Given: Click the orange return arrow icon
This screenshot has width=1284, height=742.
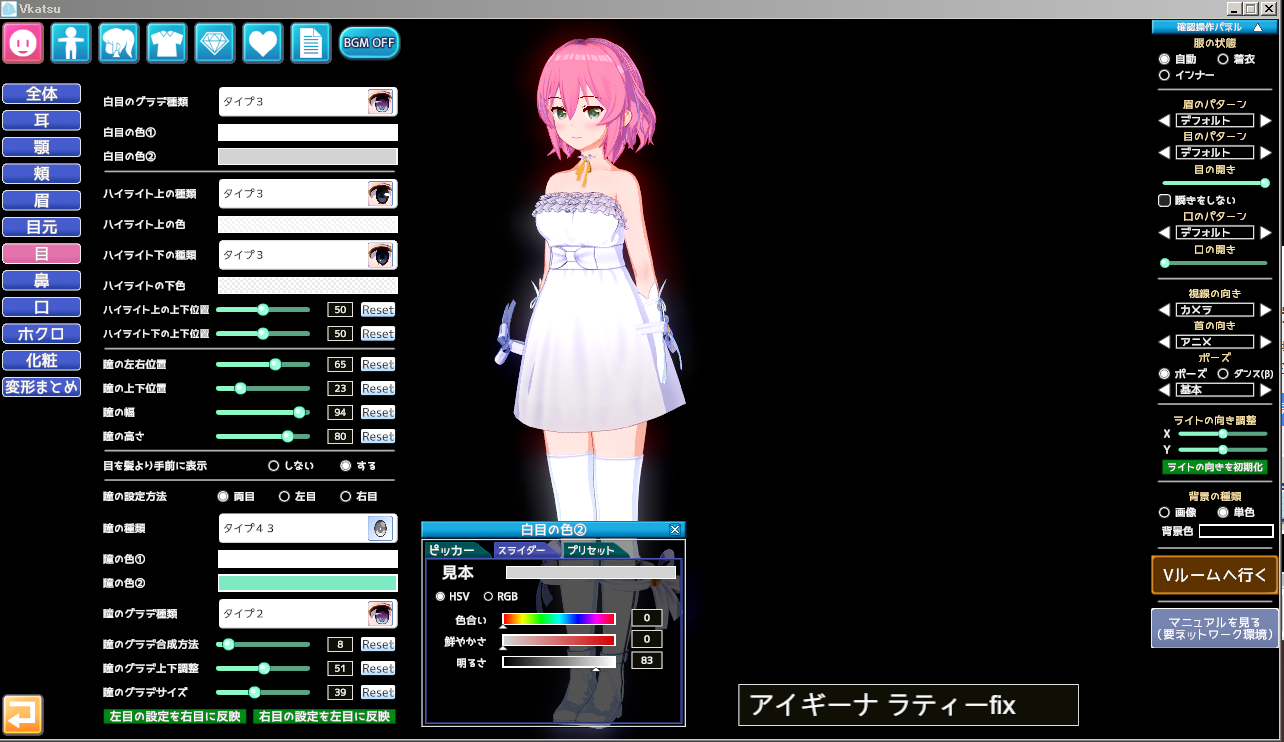Looking at the screenshot, I should click(x=23, y=714).
